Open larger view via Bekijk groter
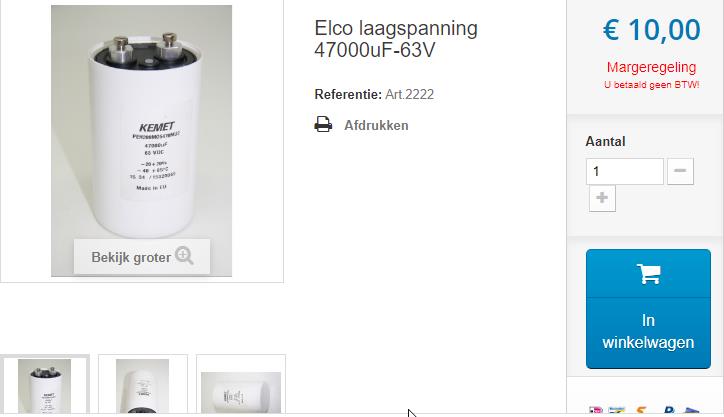724x417 pixels. click(x=142, y=257)
